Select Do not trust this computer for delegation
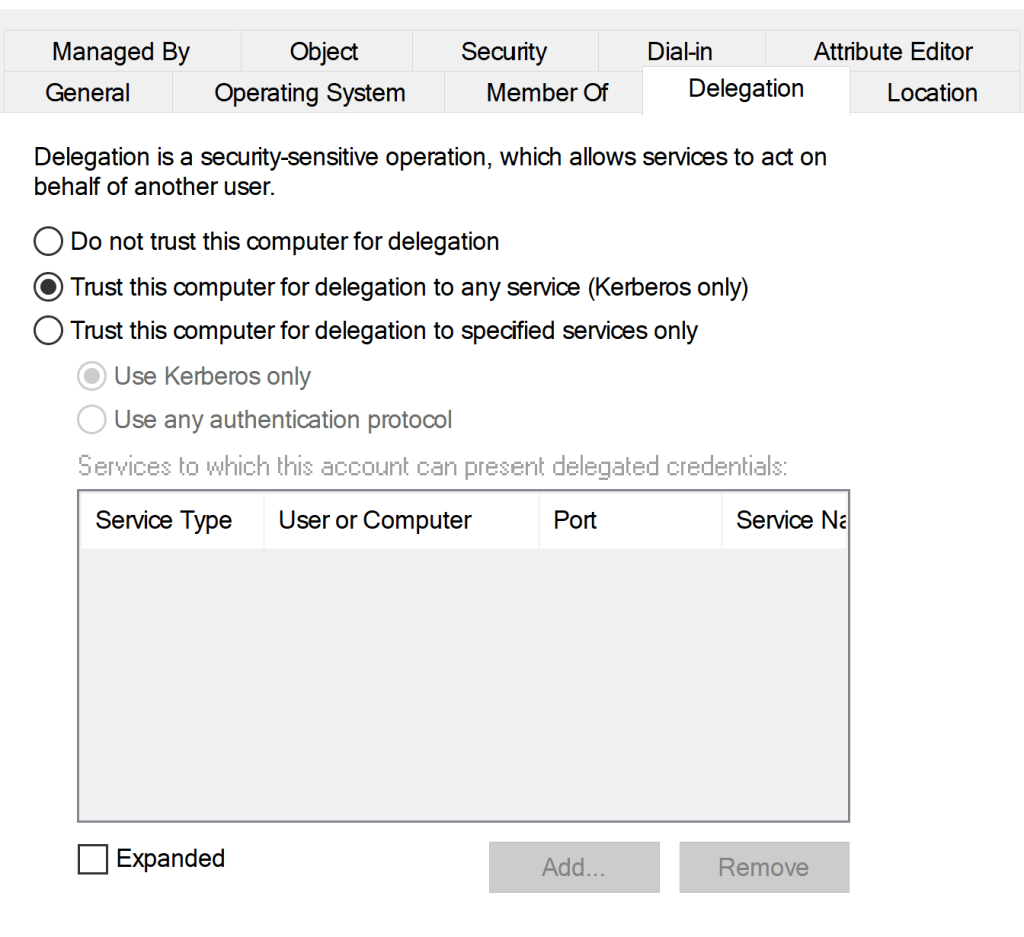 48,241
